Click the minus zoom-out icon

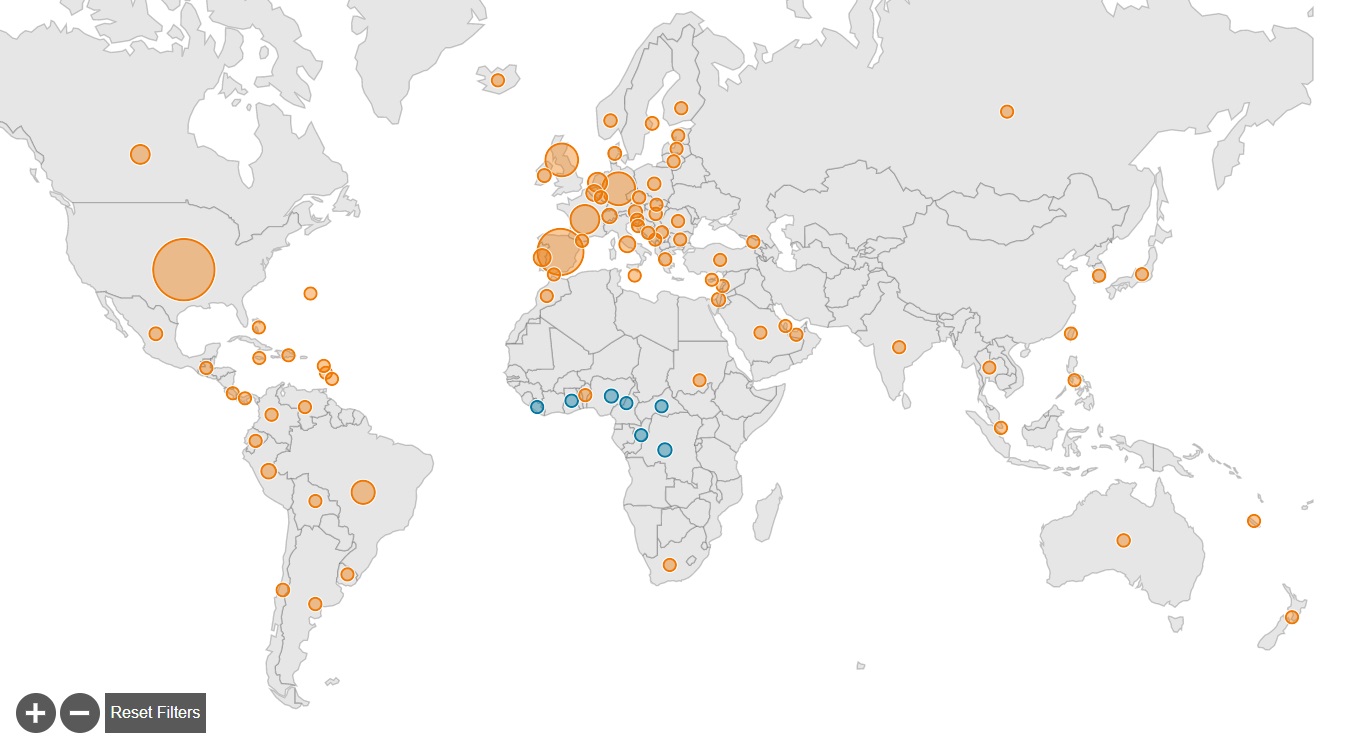coord(80,713)
